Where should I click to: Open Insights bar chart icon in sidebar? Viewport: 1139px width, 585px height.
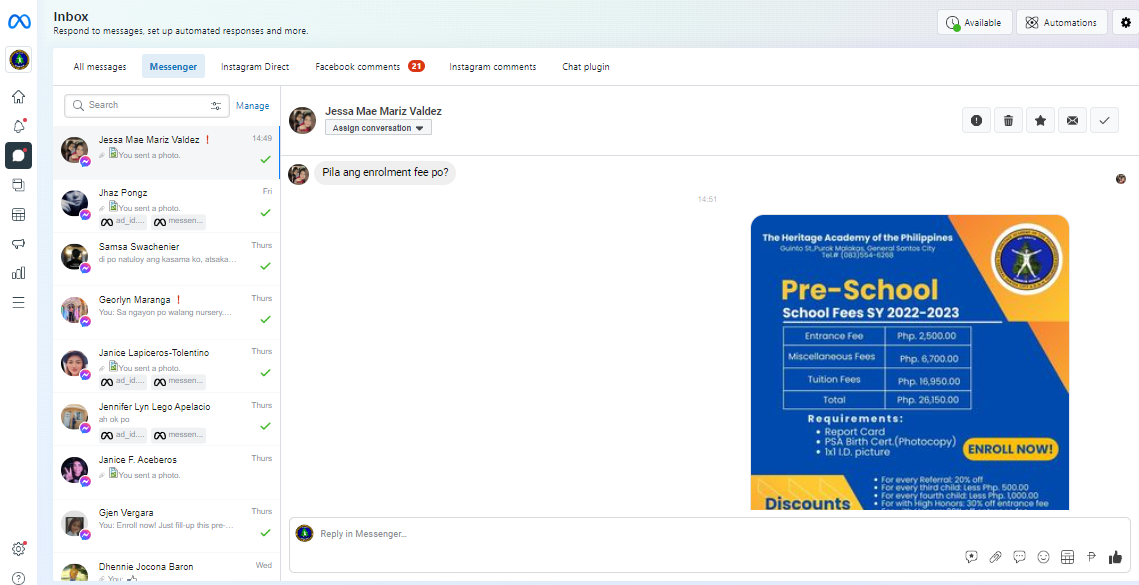[x=18, y=273]
